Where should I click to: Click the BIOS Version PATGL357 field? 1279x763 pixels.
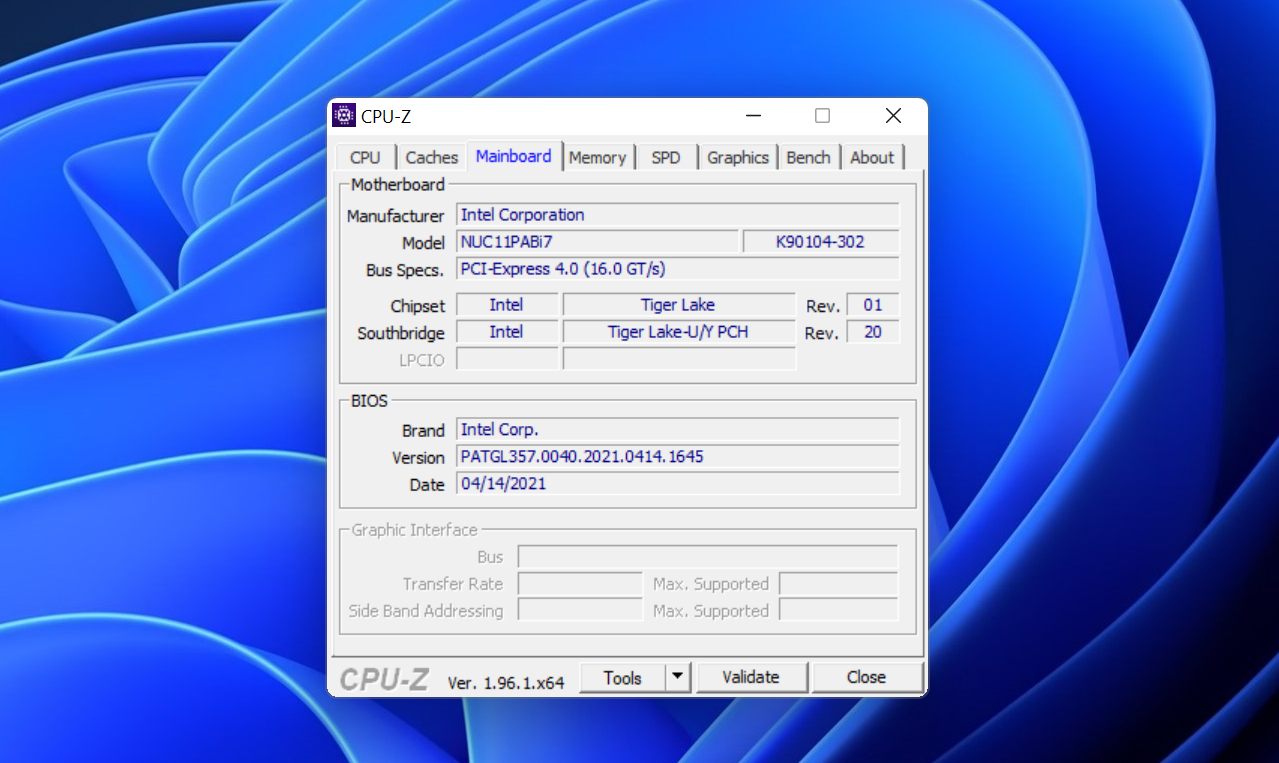pos(678,457)
